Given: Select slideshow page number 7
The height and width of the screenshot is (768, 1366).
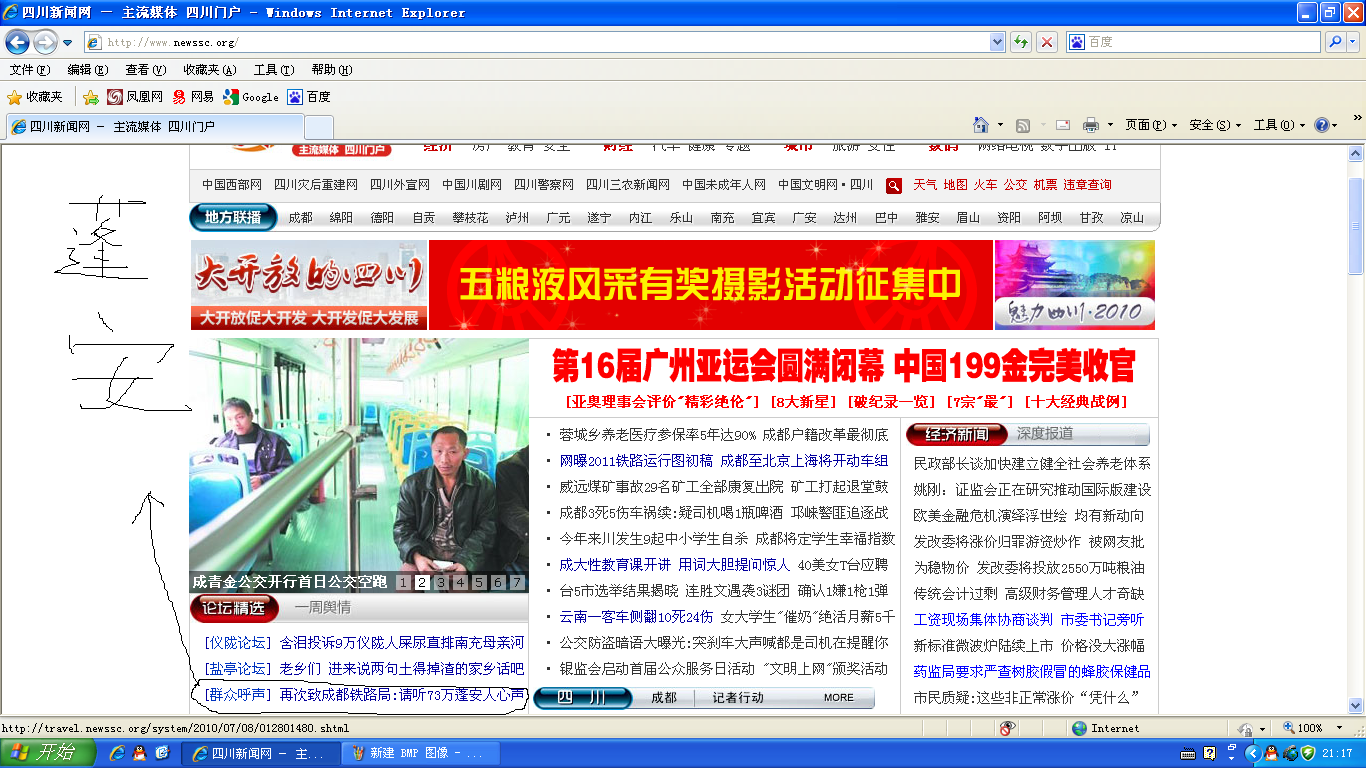Looking at the screenshot, I should pyautogui.click(x=517, y=582).
